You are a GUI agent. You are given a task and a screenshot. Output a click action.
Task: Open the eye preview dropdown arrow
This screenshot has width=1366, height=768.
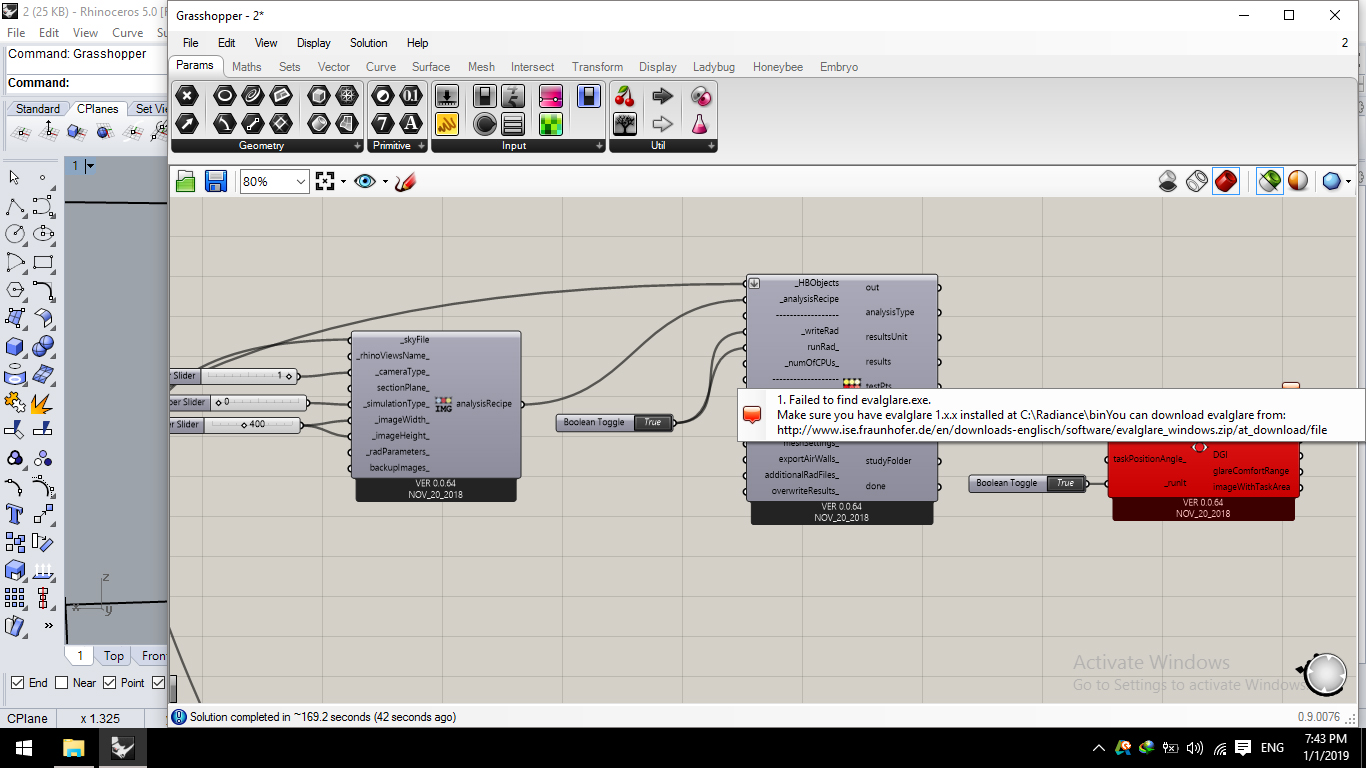384,182
